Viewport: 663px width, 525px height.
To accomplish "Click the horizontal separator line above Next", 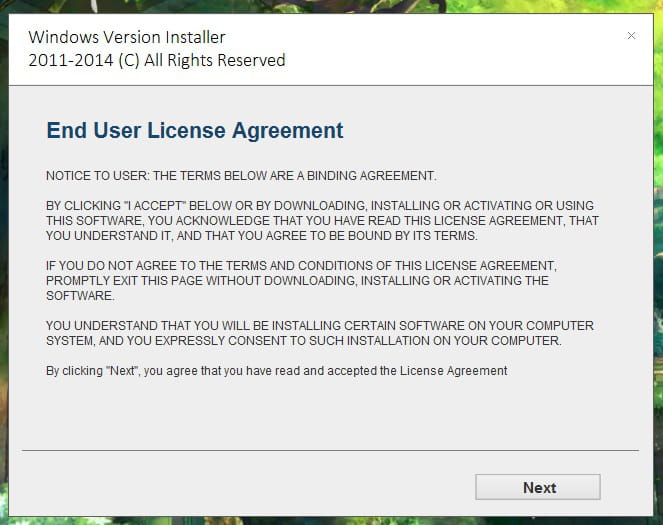I will (x=330, y=451).
